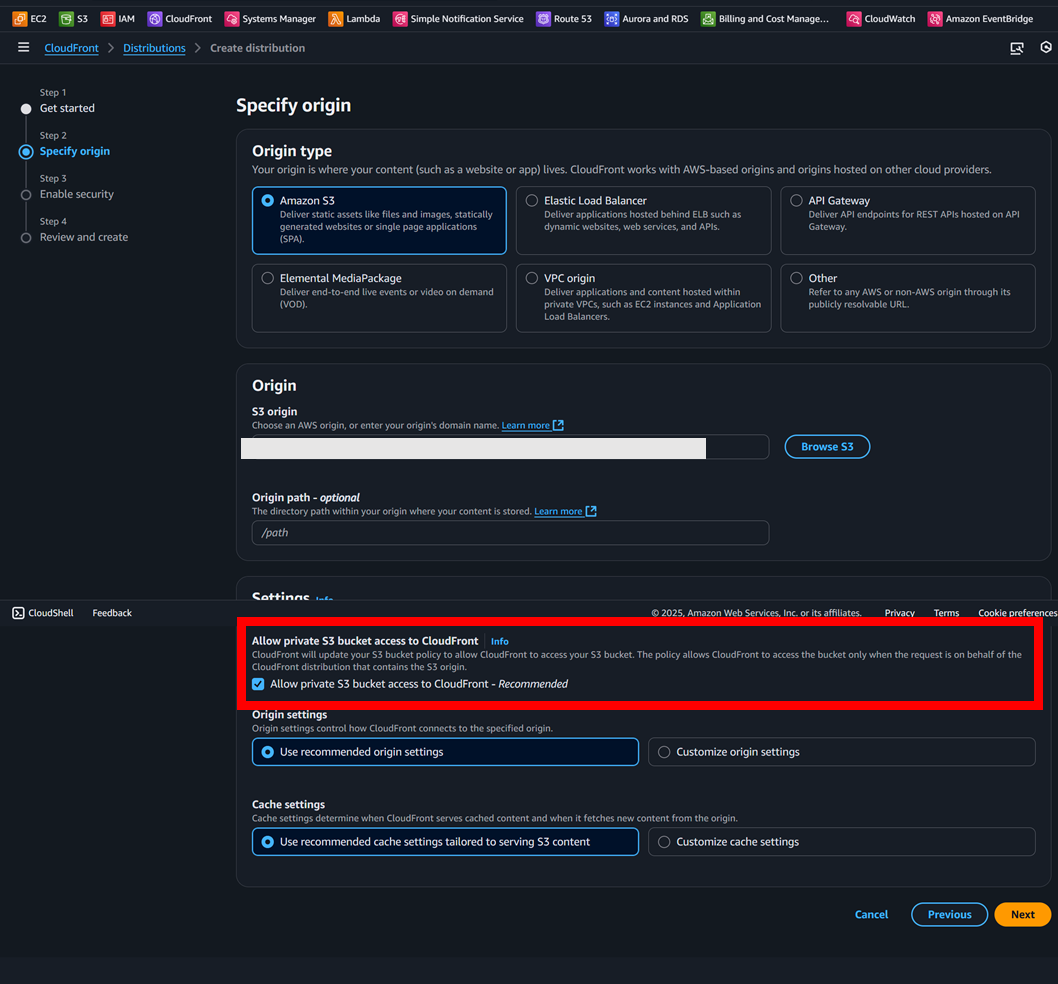This screenshot has width=1058, height=984.
Task: Click the Specify origin page heading
Action: pos(294,105)
